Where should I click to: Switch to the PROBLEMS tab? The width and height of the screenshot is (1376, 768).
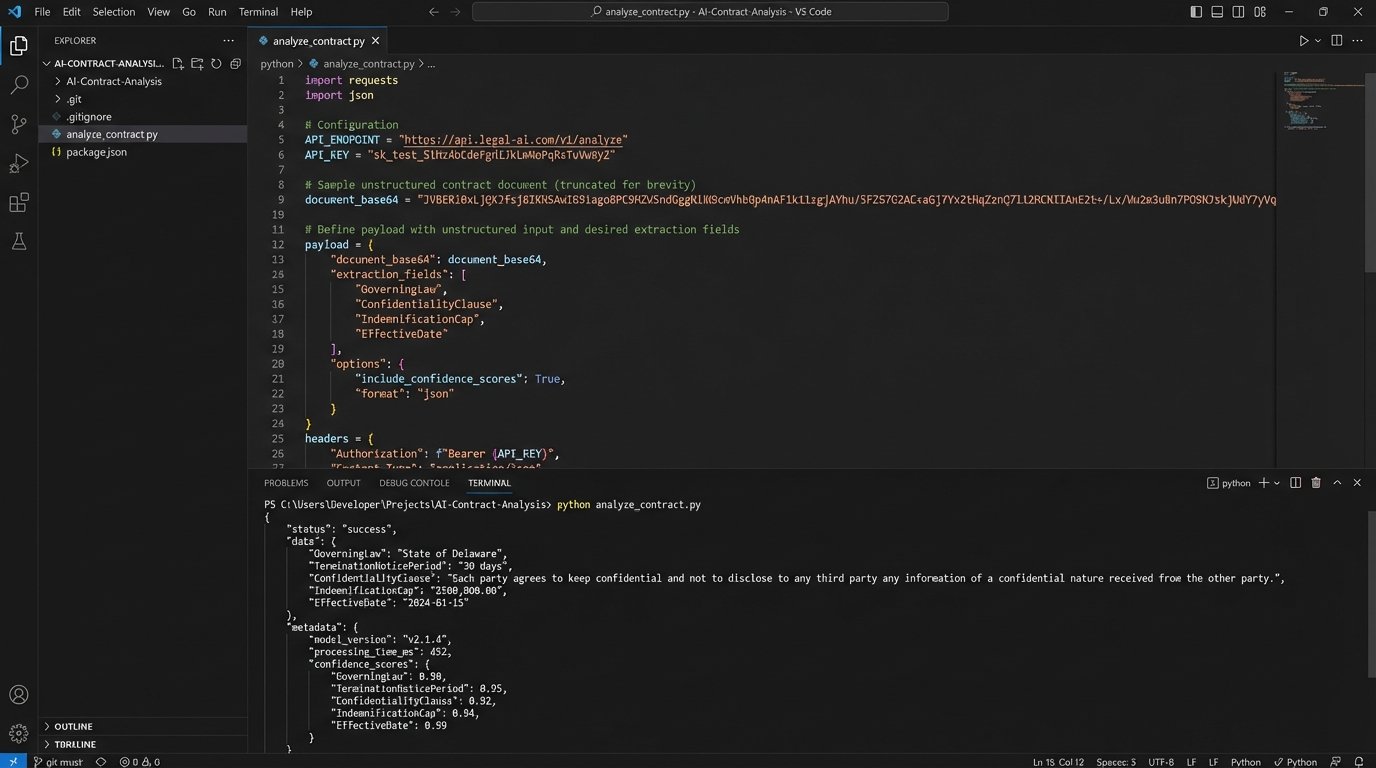[286, 483]
